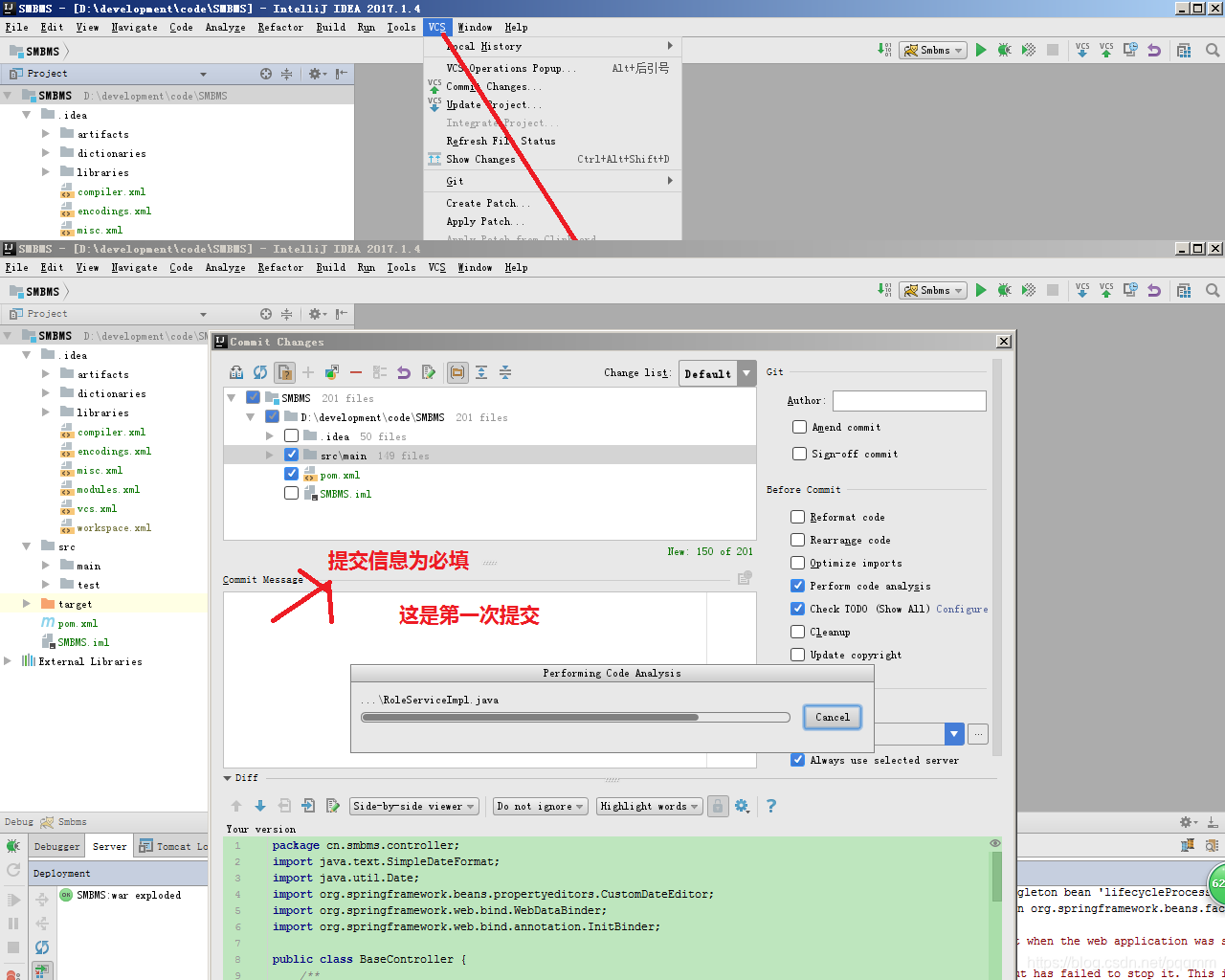Open Smbms run configuration dropdown in lower window

tap(933, 290)
